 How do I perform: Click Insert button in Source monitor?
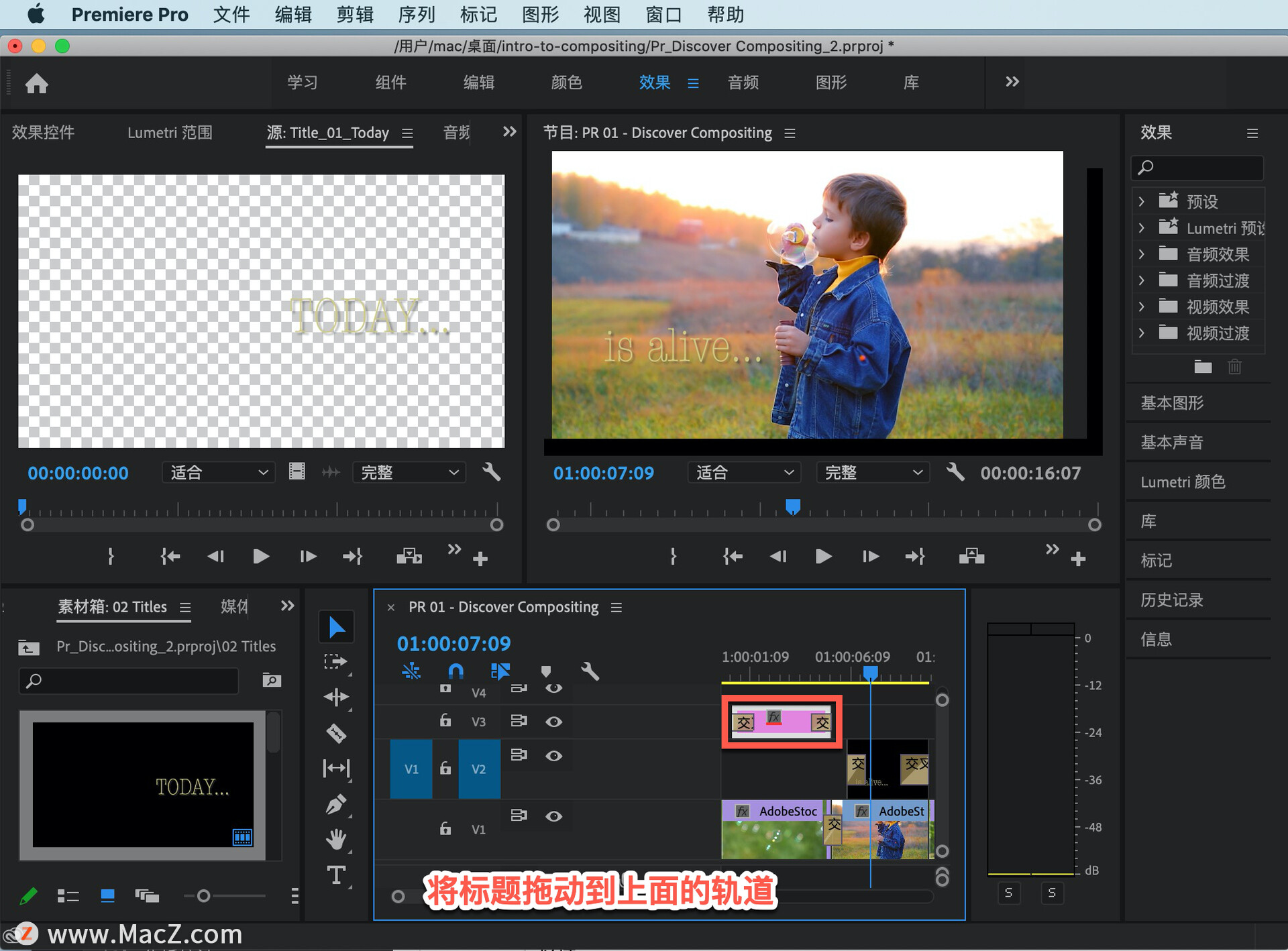pos(409,556)
